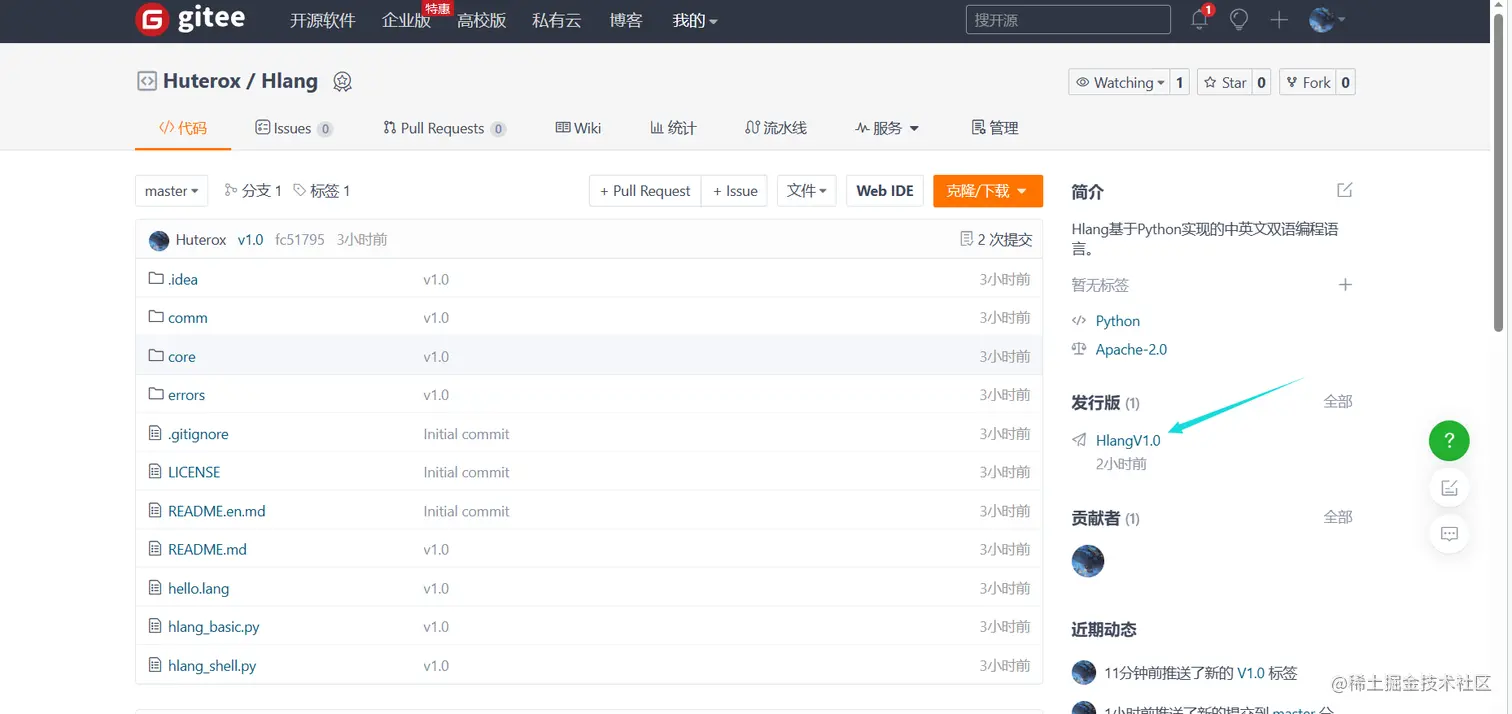This screenshot has width=1512, height=714.
Task: Open the Pull Requests tab
Action: coord(444,128)
